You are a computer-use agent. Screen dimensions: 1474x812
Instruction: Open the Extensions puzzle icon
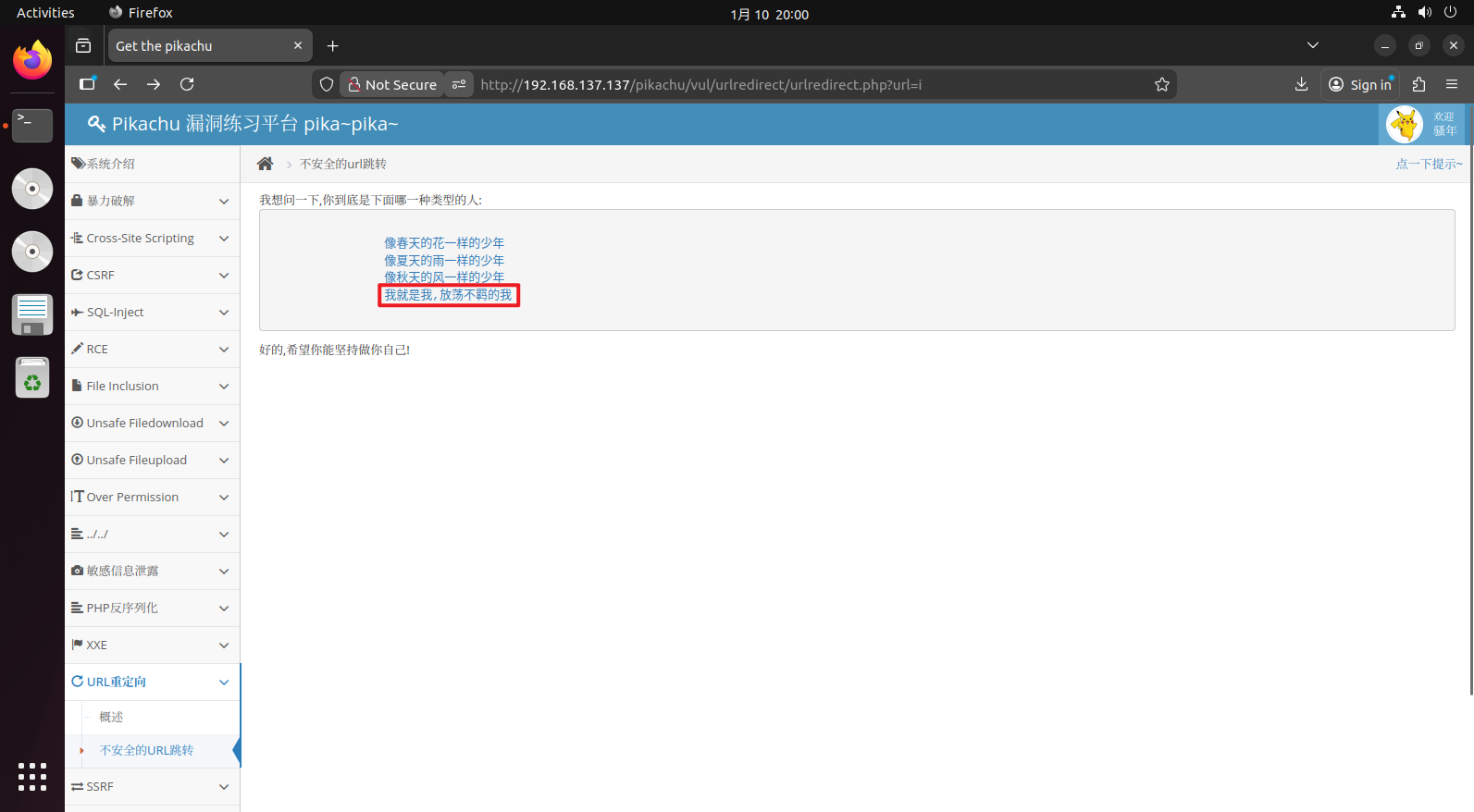pos(1418,84)
